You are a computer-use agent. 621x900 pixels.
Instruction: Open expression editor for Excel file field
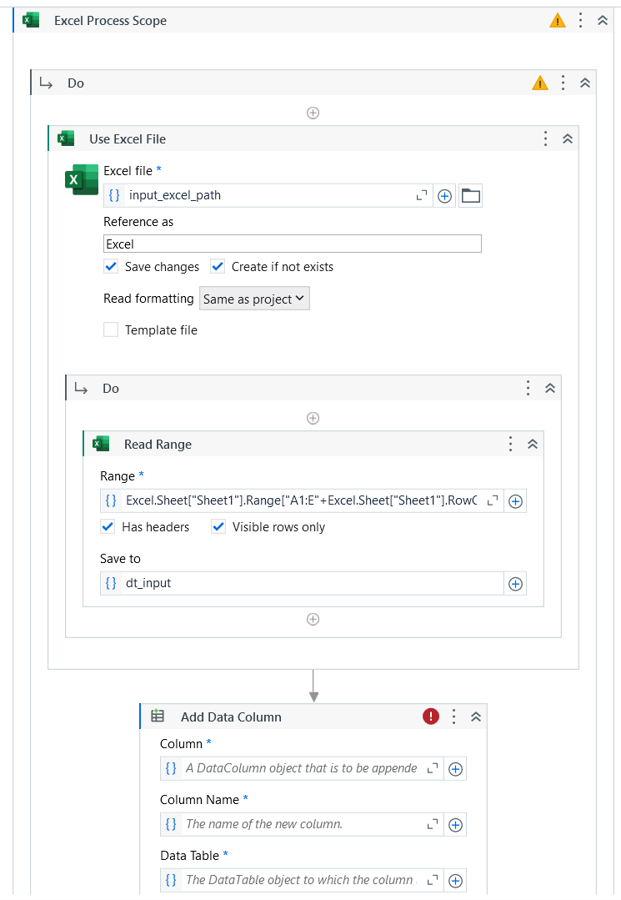422,196
